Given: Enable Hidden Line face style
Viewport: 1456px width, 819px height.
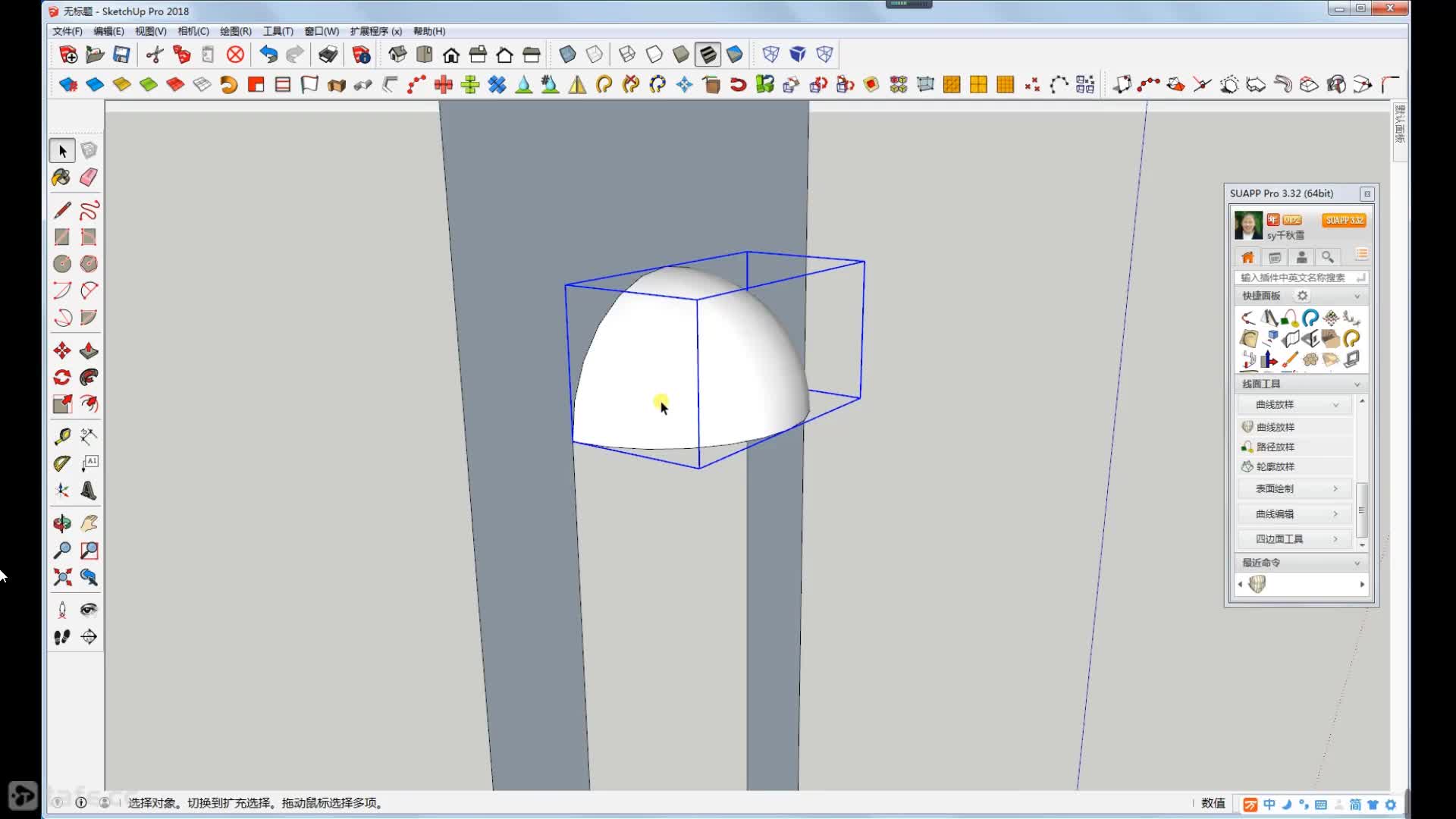Looking at the screenshot, I should coord(654,54).
